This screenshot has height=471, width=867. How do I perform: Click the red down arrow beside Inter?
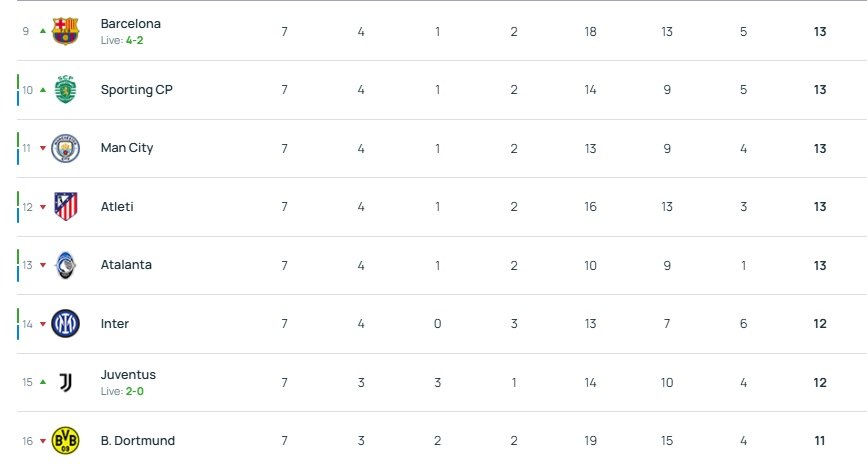[x=42, y=324]
